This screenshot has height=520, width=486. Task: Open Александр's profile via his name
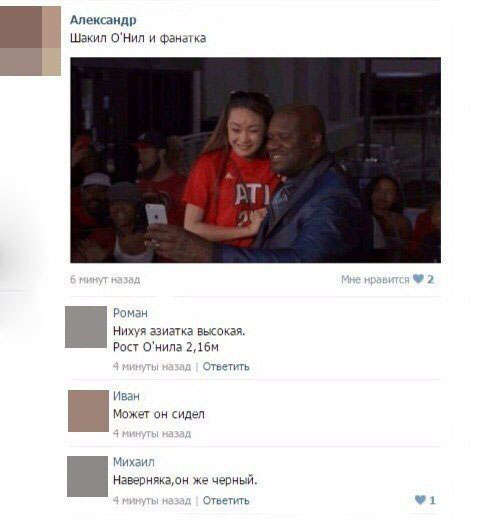pyautogui.click(x=103, y=20)
